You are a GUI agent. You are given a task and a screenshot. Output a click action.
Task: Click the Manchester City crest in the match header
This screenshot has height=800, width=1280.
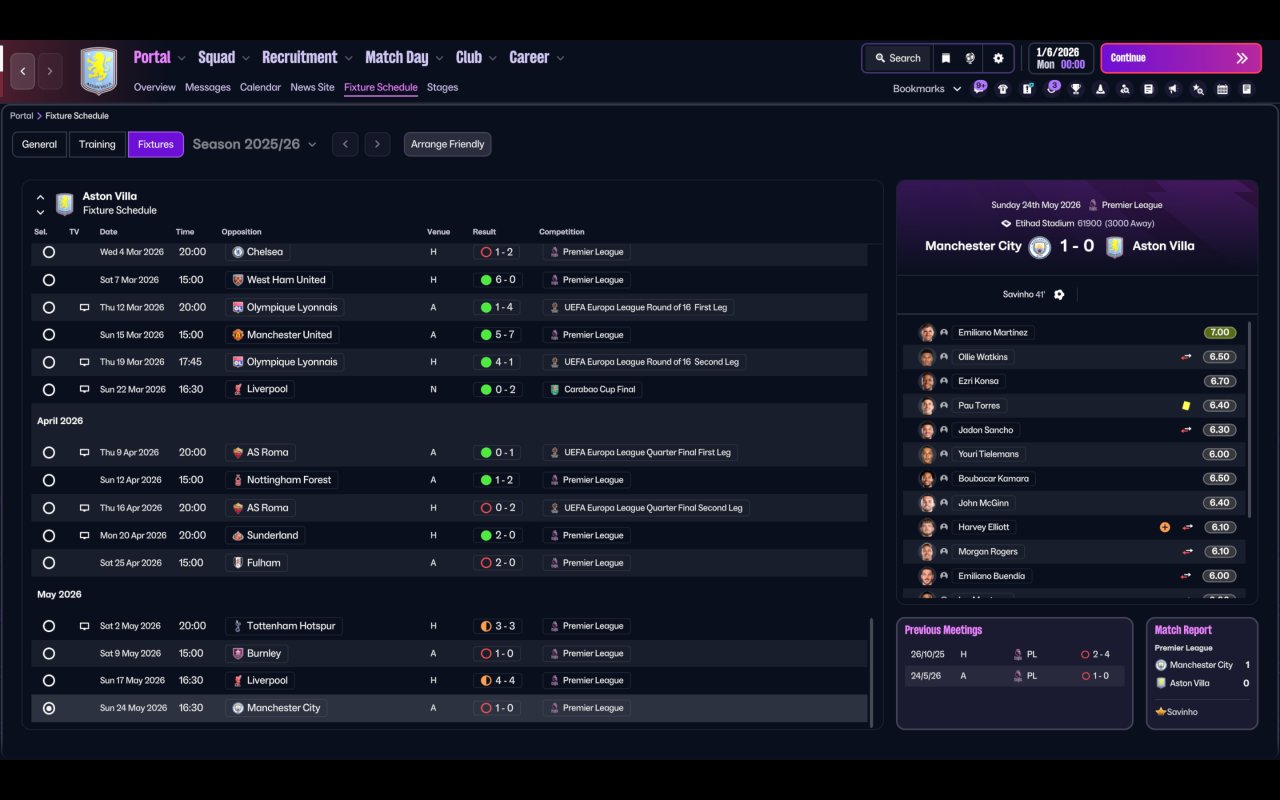coord(1040,247)
